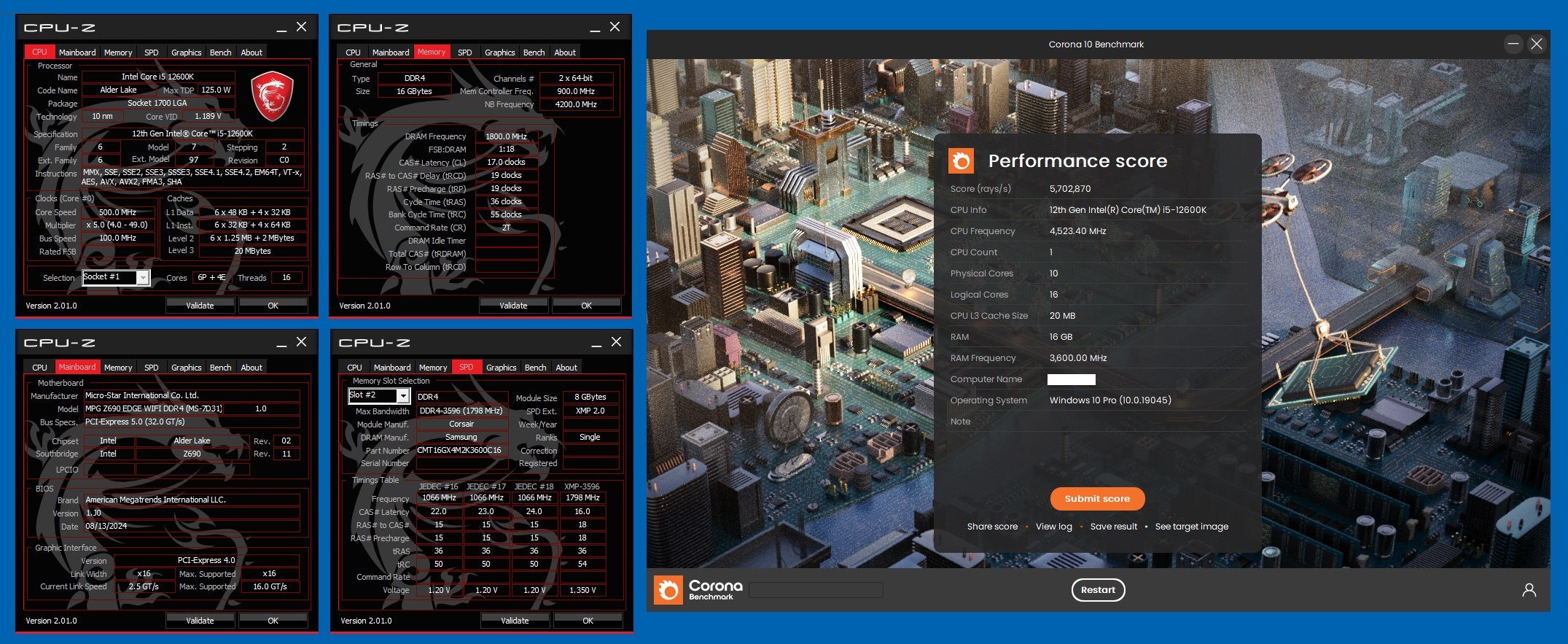Click the Corona logo icon beside Performance score
Image resolution: width=1568 pixels, height=644 pixels.
pos(961,160)
